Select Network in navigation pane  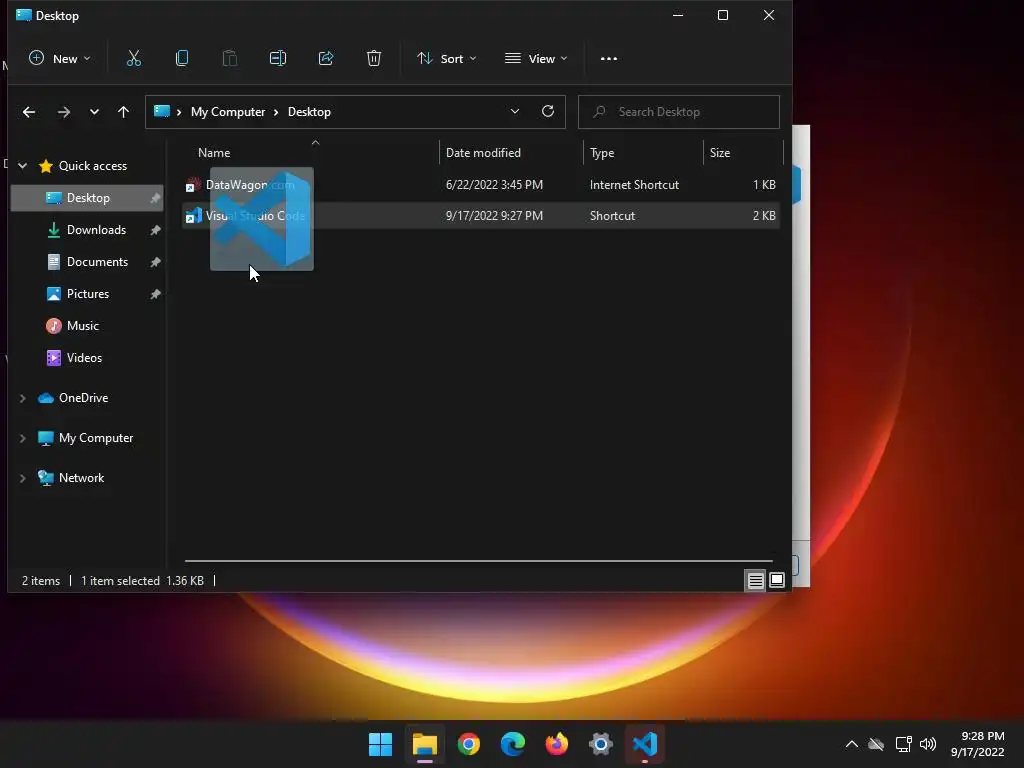pyautogui.click(x=81, y=477)
